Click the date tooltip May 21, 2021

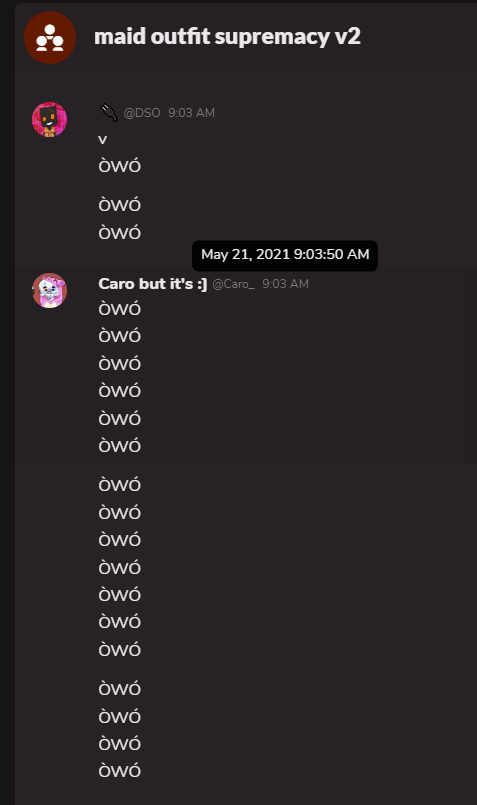[285, 255]
